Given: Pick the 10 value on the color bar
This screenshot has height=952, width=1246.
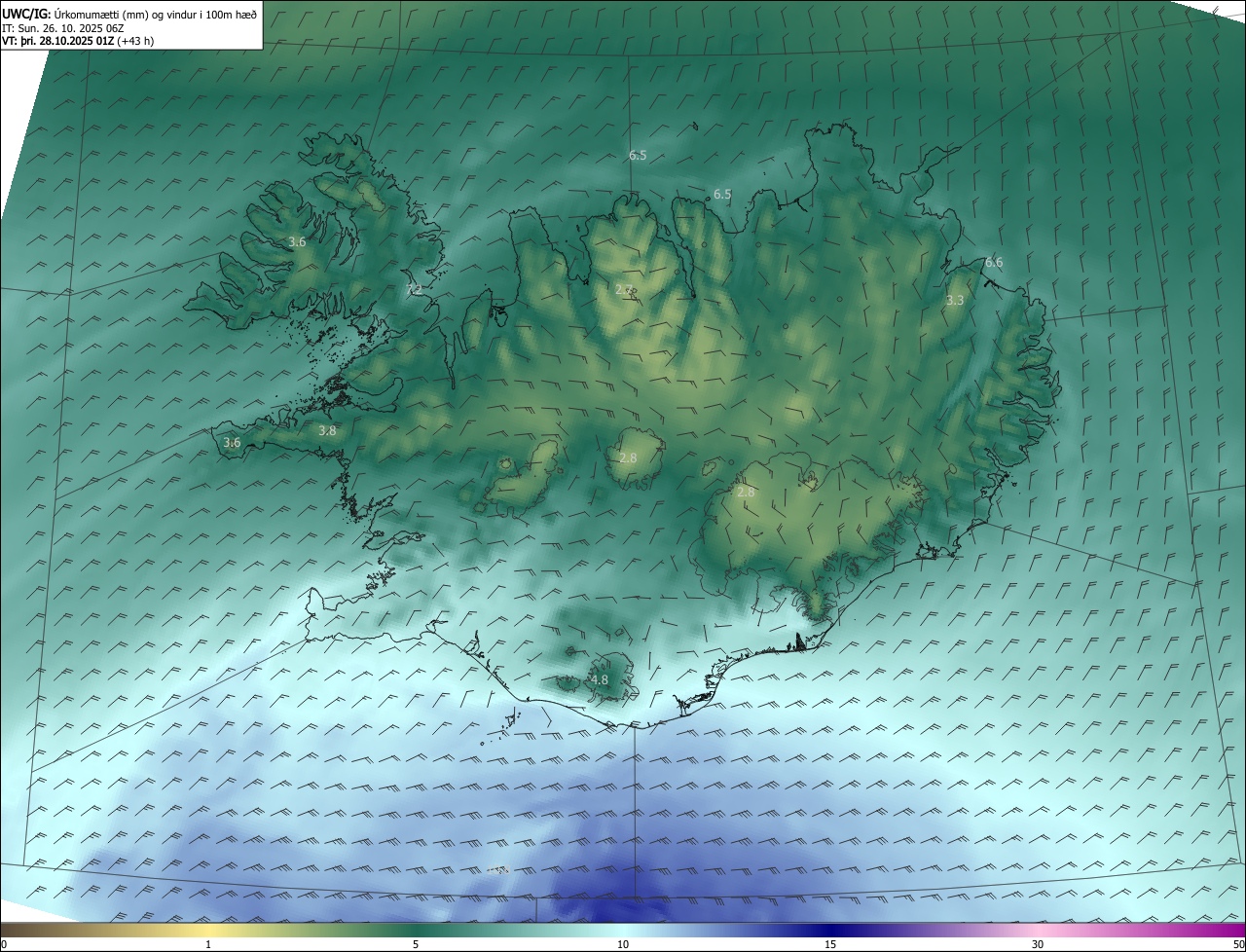Looking at the screenshot, I should coord(623,944).
